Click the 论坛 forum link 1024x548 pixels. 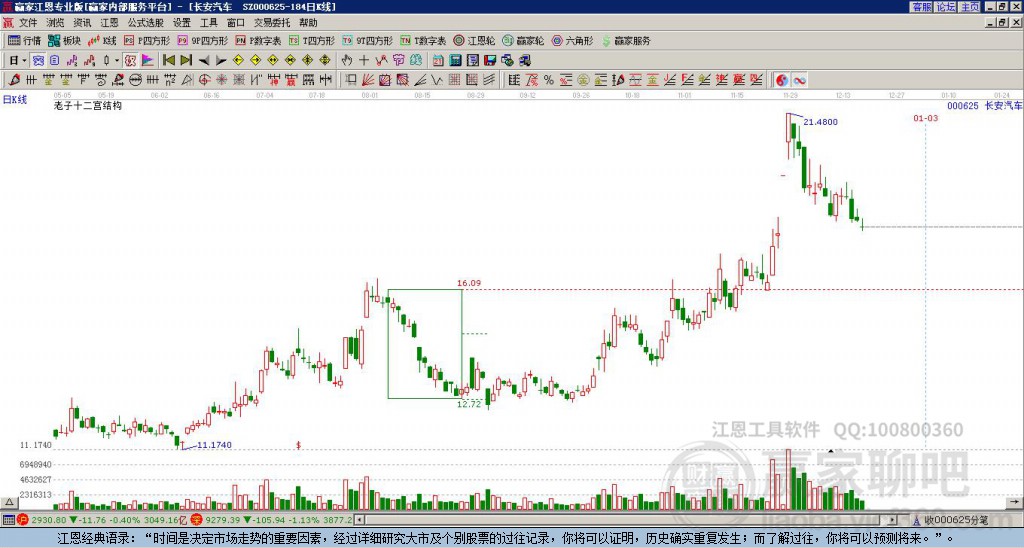[946, 7]
